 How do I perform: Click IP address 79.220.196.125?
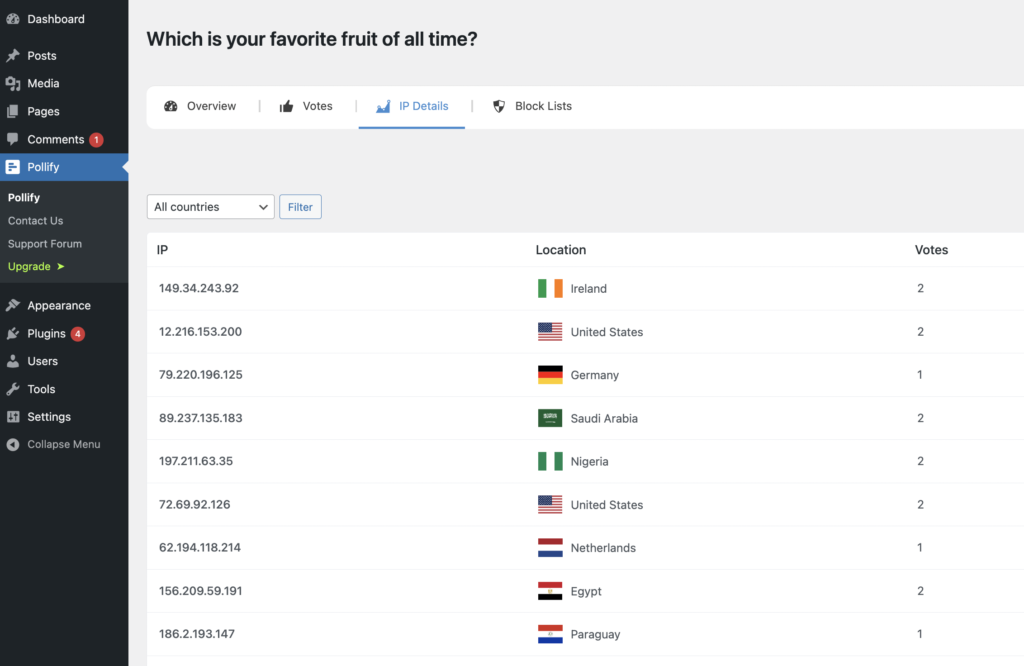pyautogui.click(x=200, y=375)
